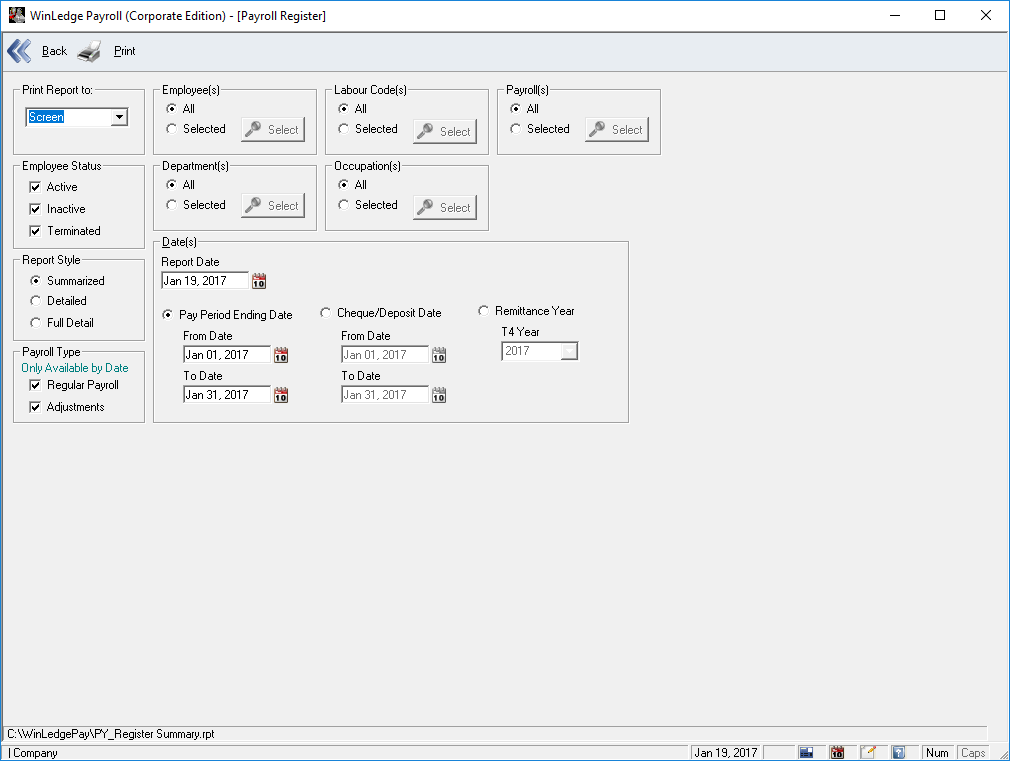Click the help icon in status bar
This screenshot has height=761, width=1010.
coord(898,752)
